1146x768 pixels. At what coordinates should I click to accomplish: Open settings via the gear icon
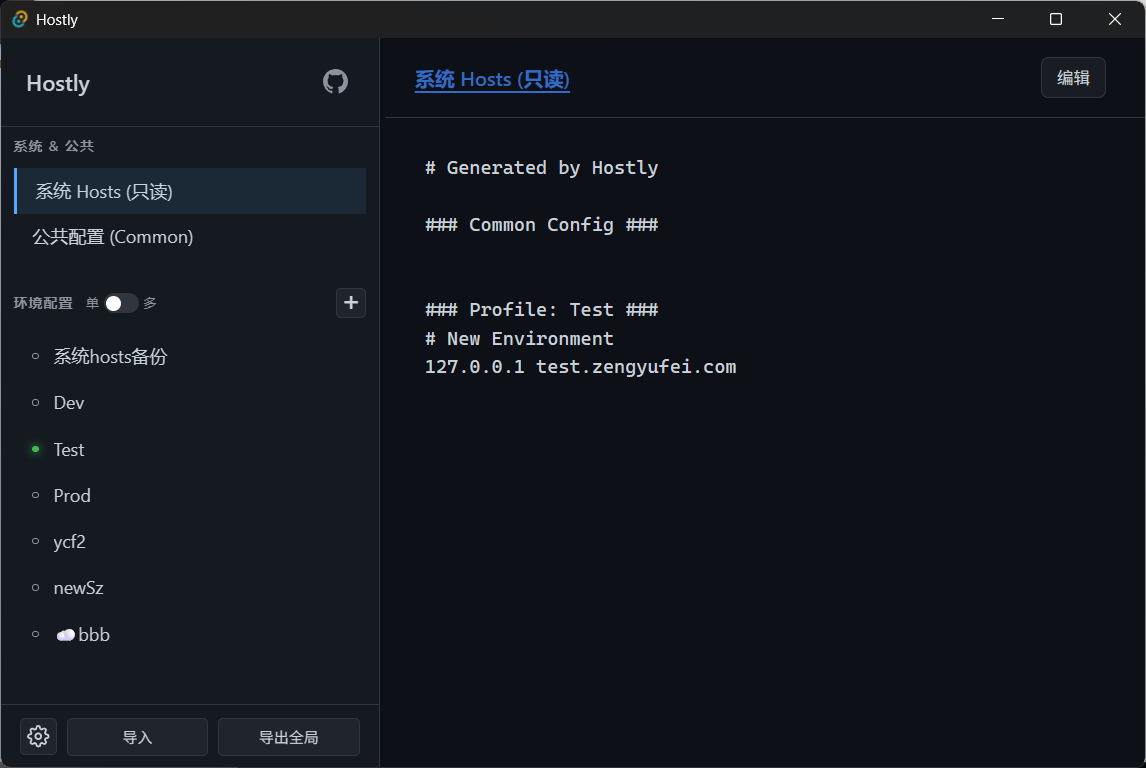tap(38, 736)
